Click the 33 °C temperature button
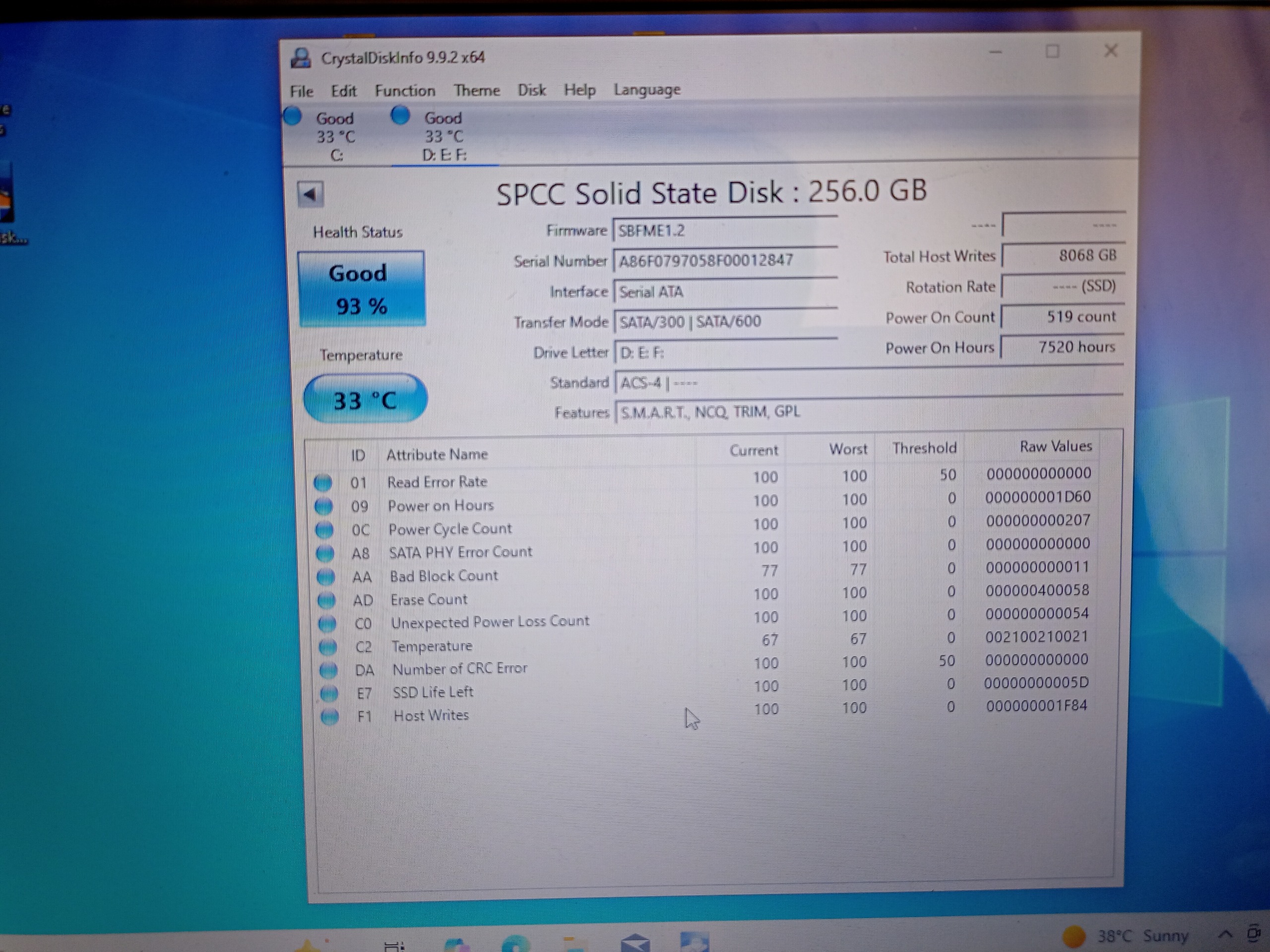Image resolution: width=1270 pixels, height=952 pixels. coord(365,399)
